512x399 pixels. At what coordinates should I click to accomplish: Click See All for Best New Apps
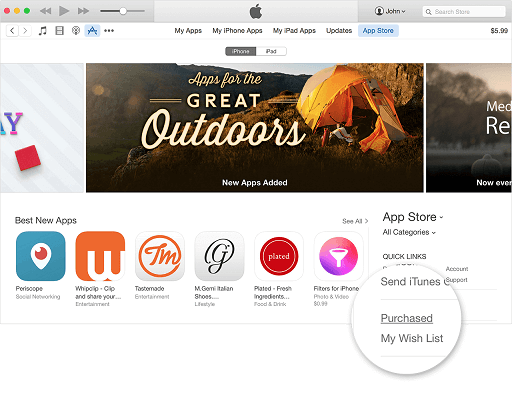click(355, 221)
